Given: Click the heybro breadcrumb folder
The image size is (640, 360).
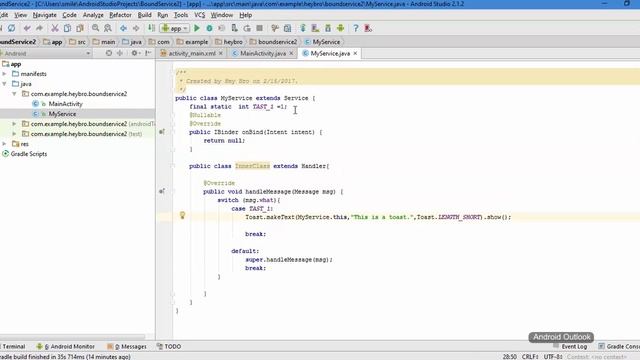Looking at the screenshot, I should click(x=229, y=42).
